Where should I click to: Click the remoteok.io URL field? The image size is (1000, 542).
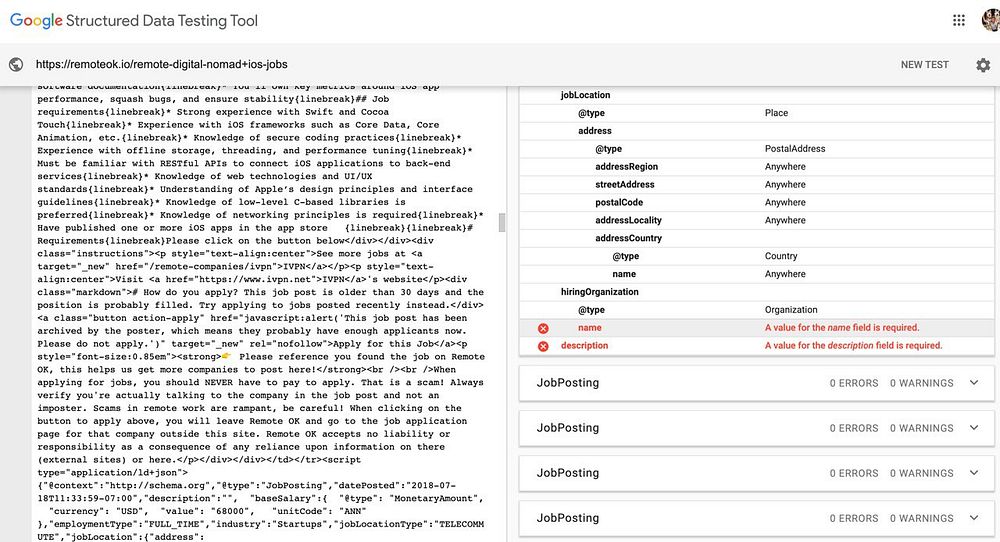(x=161, y=64)
